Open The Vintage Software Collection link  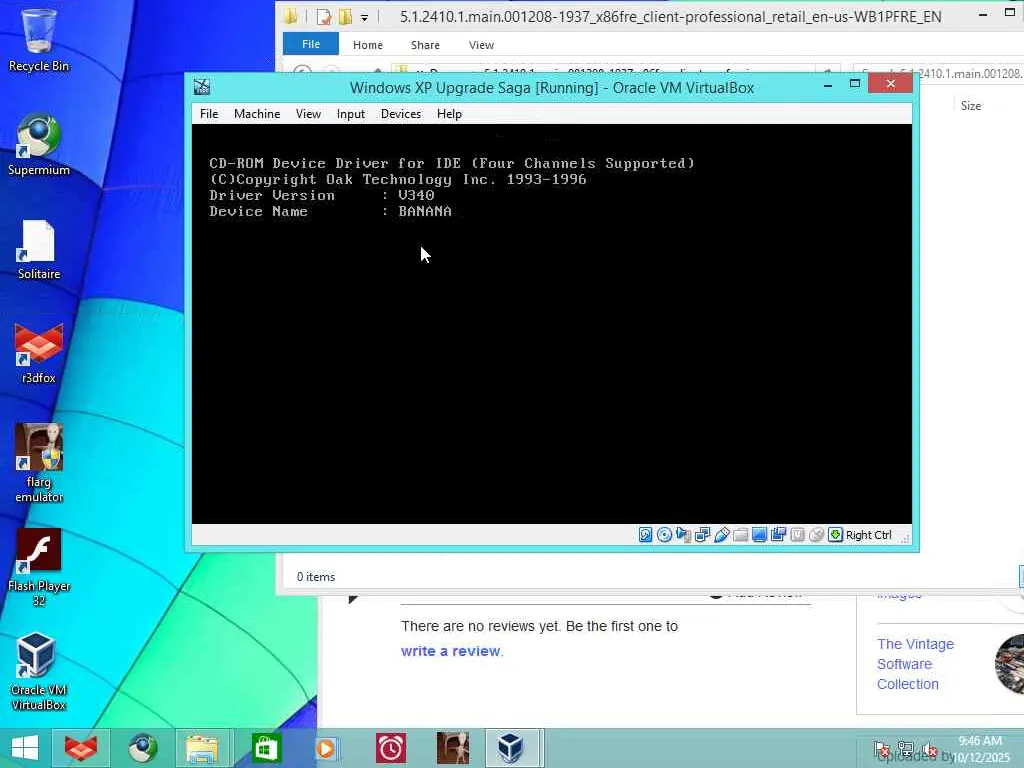pos(915,664)
